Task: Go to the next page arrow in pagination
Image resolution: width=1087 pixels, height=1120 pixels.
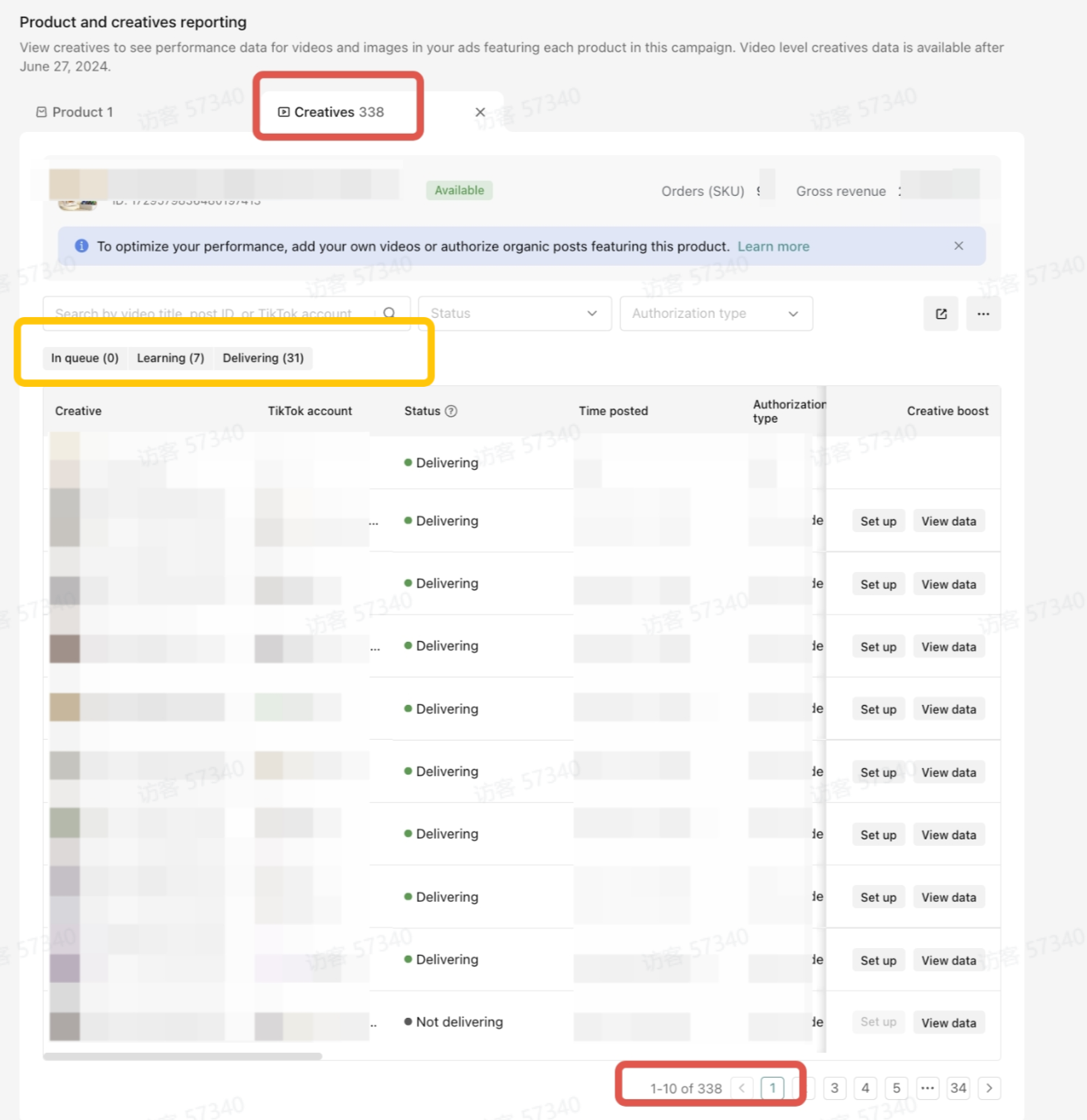Action: [x=989, y=1088]
